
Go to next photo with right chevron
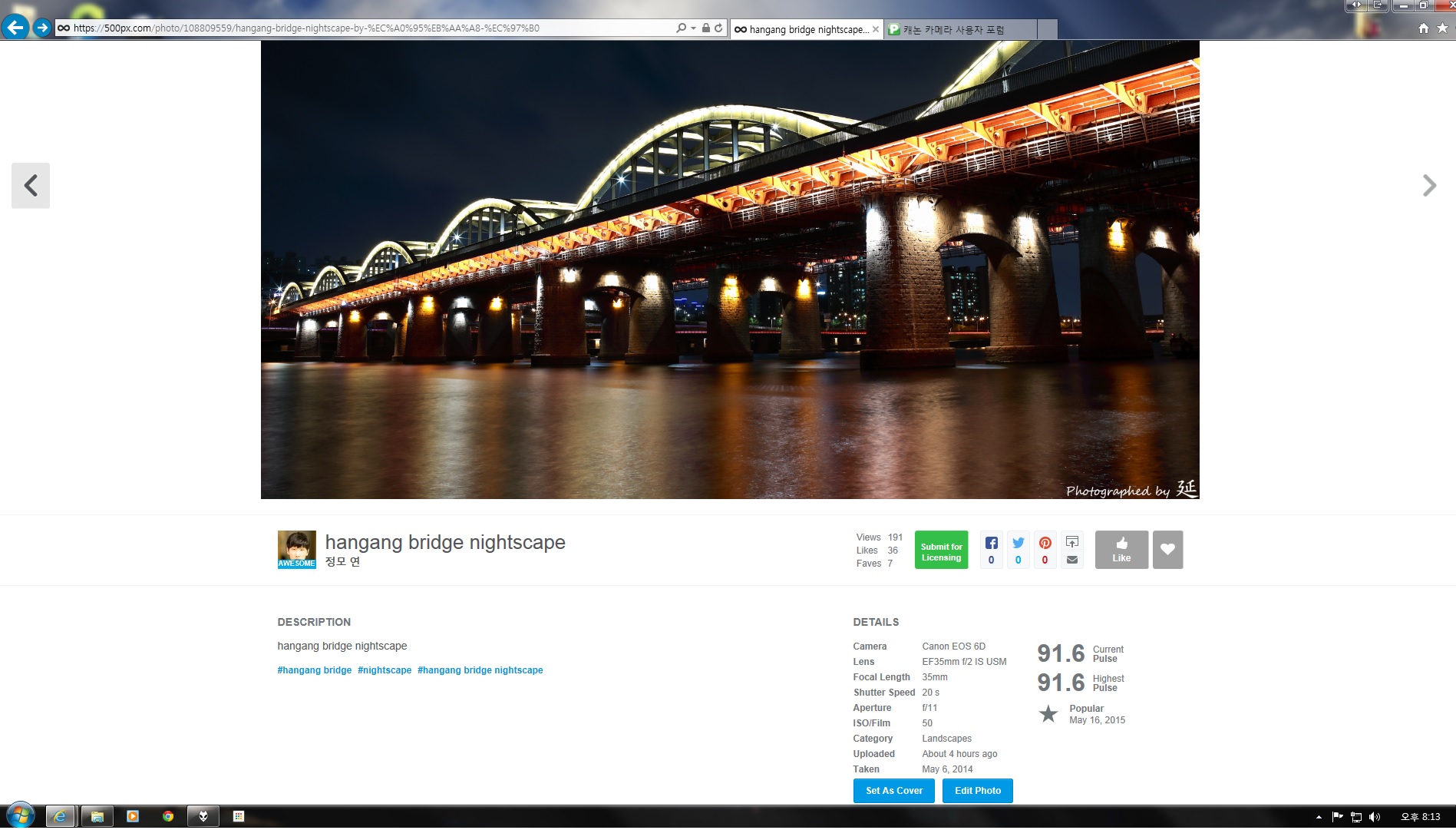(1428, 185)
